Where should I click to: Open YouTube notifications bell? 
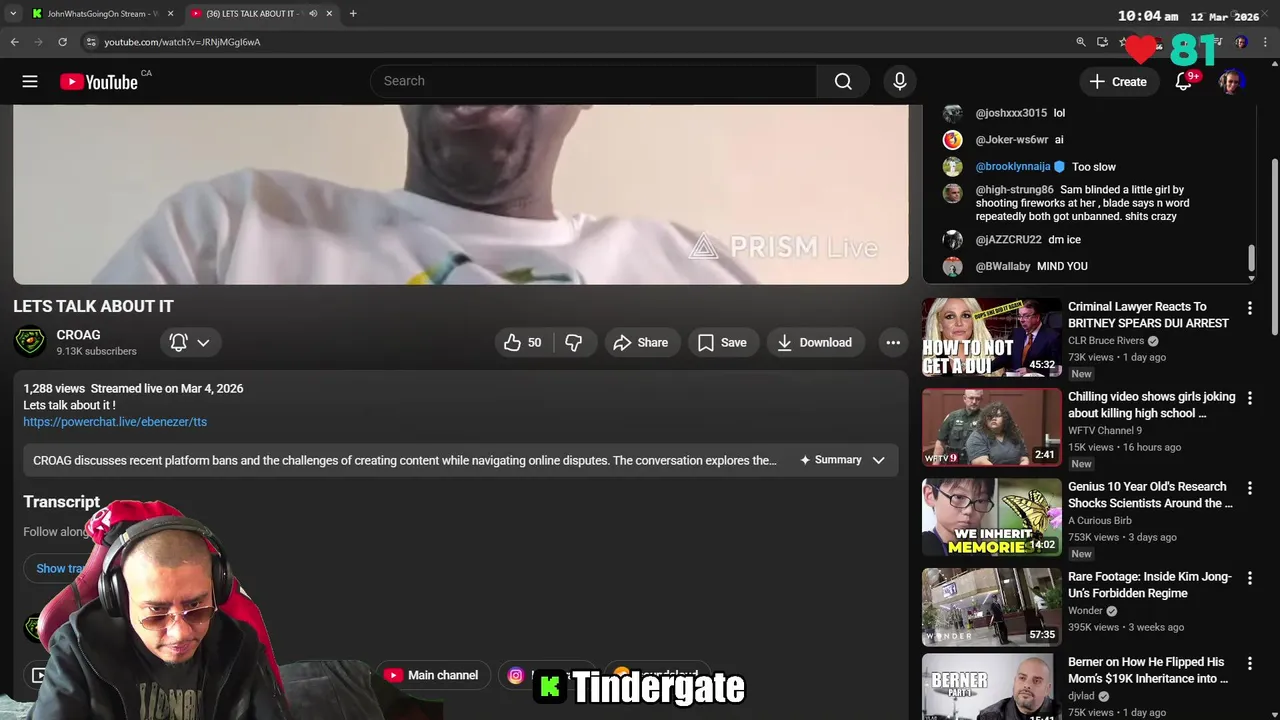coord(1183,82)
